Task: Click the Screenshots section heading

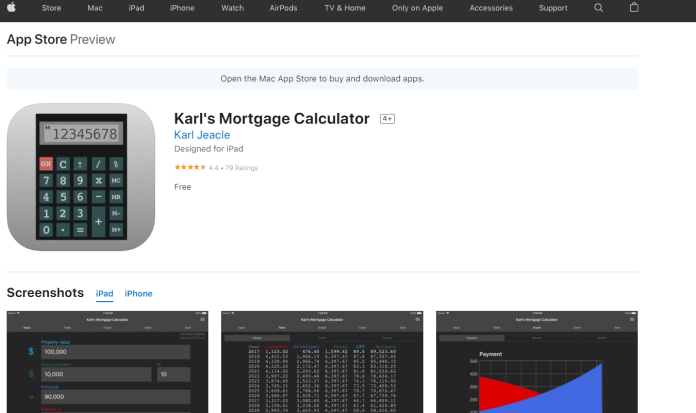Action: pos(45,293)
